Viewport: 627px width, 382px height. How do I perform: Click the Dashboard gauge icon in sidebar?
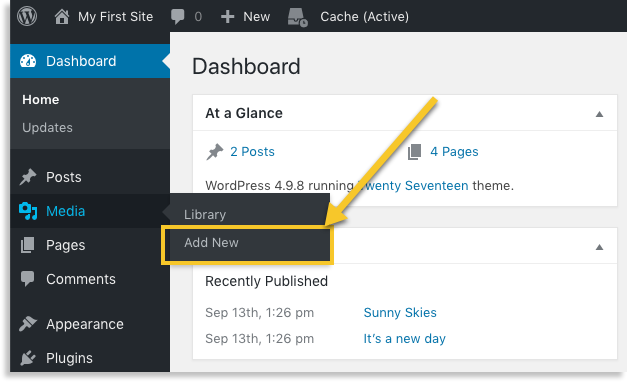[28, 61]
